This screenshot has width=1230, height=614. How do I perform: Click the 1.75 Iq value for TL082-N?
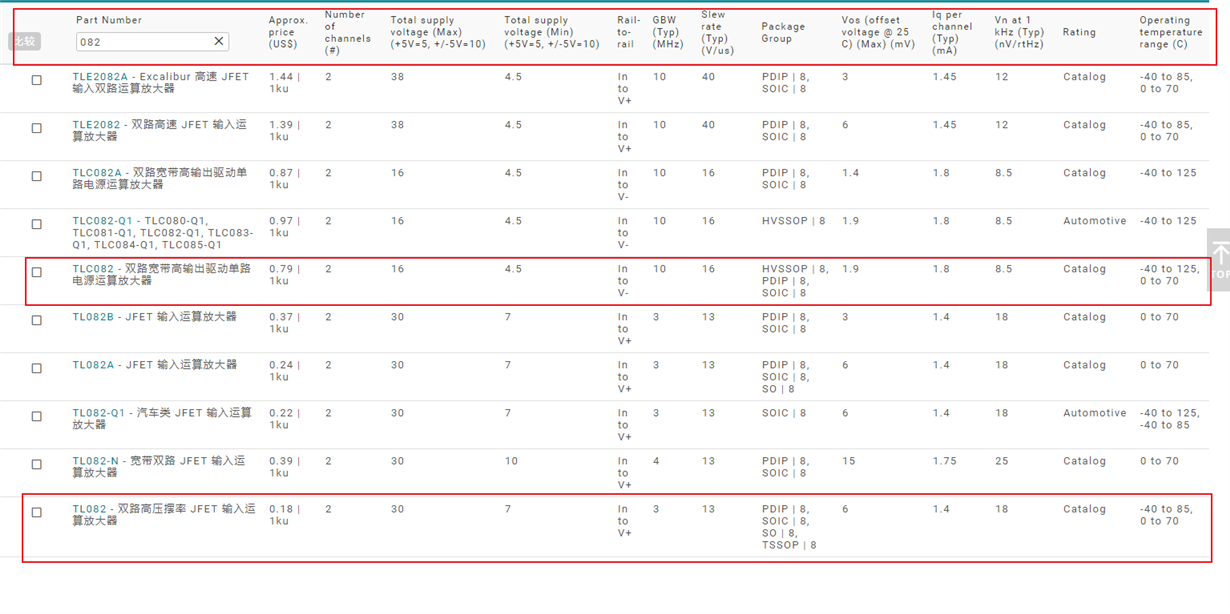point(944,461)
